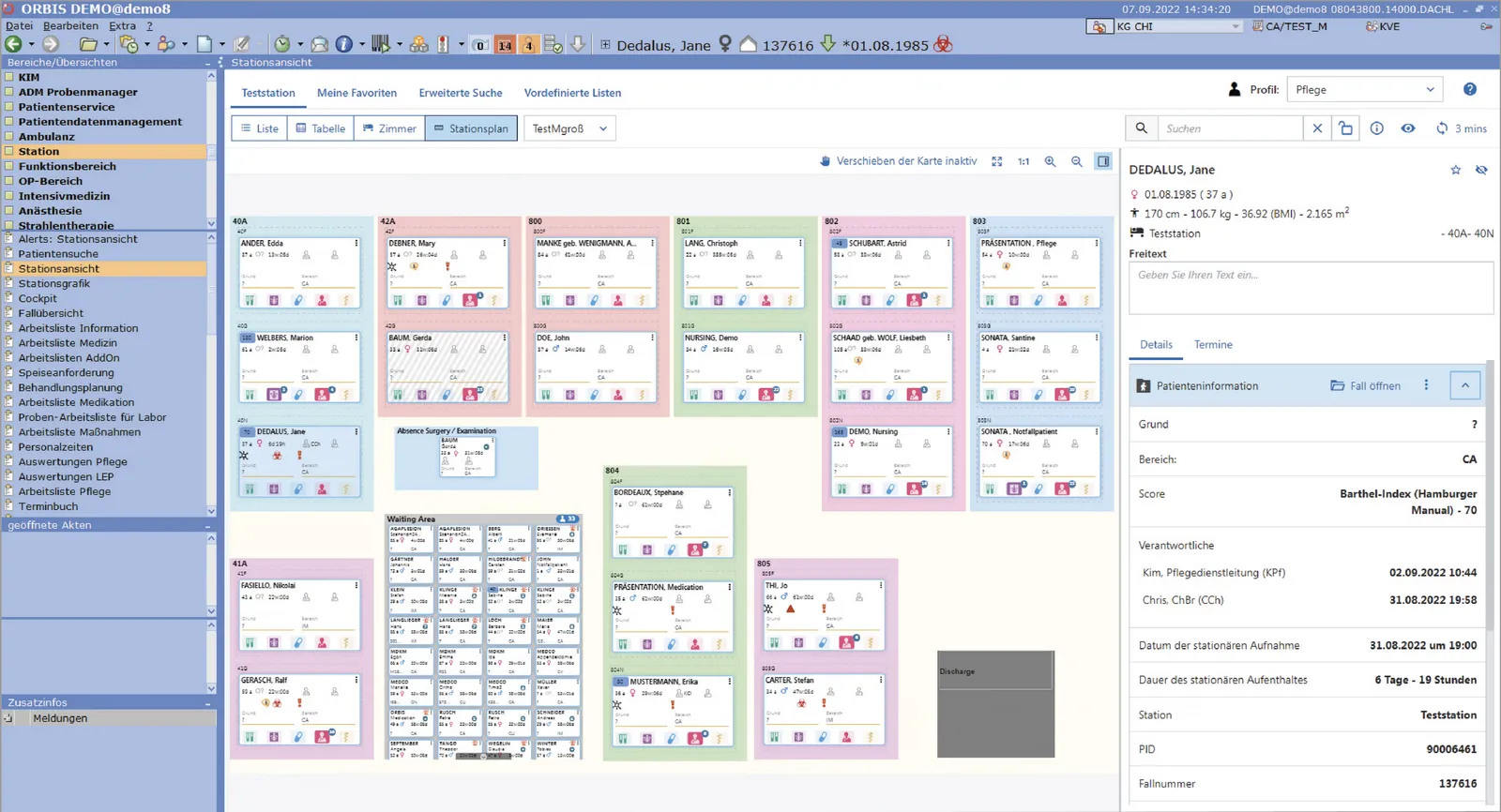Image resolution: width=1501 pixels, height=812 pixels.
Task: Collapse the Patienteninformation section chevron
Action: click(x=1464, y=385)
